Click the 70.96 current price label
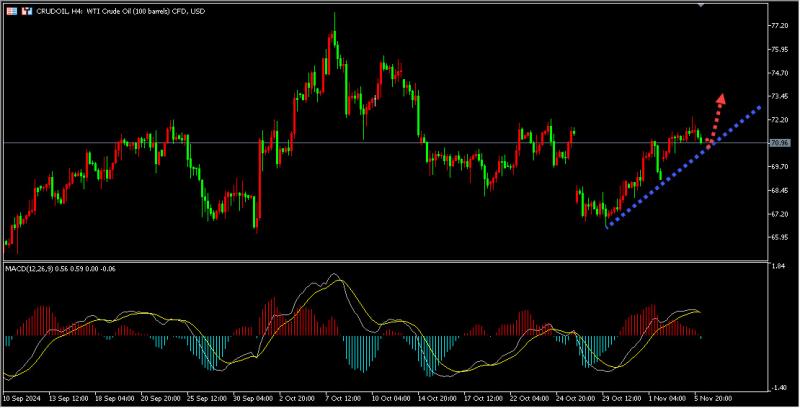The width and height of the screenshot is (800, 408). point(780,143)
